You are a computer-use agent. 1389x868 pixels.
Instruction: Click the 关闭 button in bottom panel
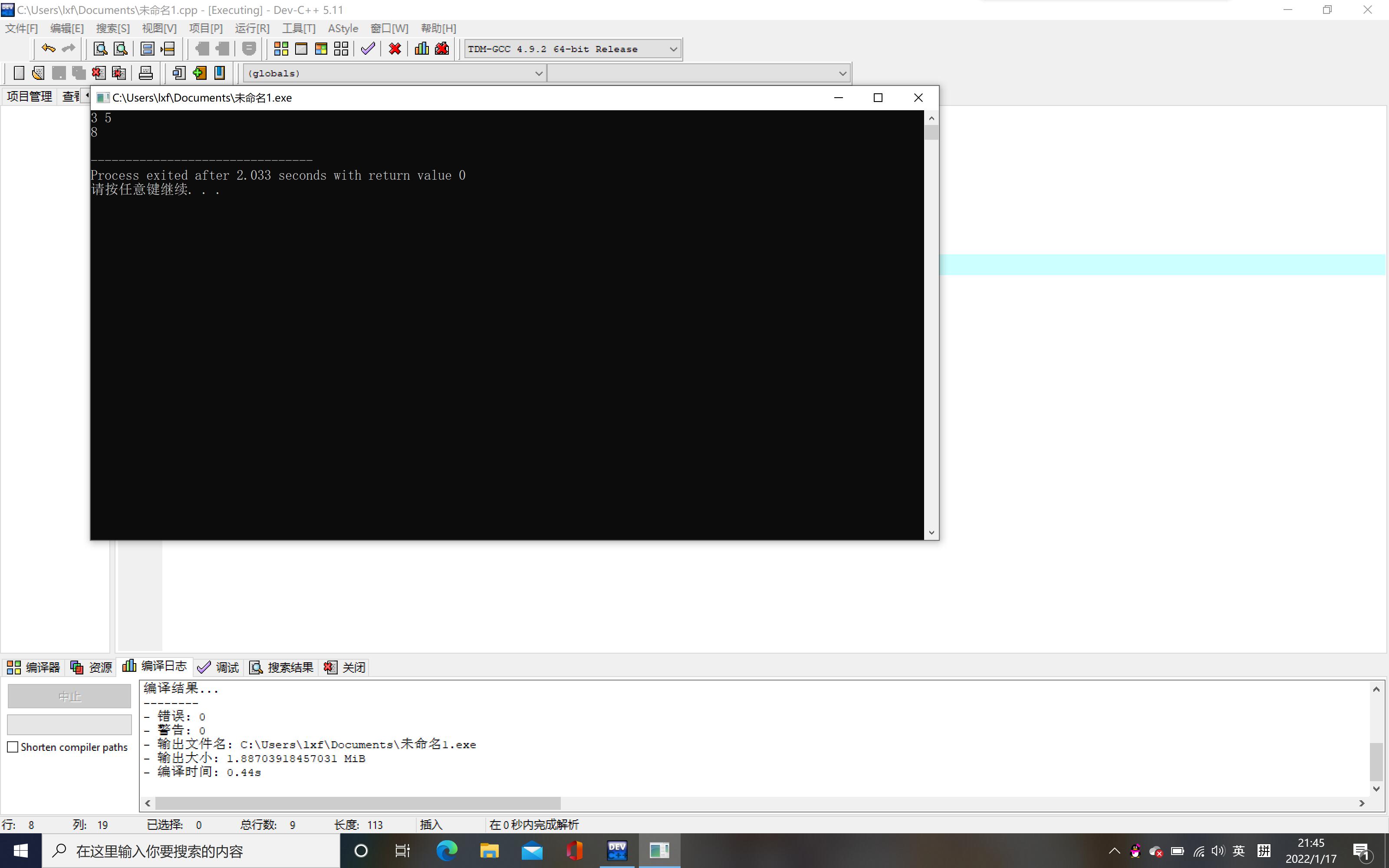[345, 667]
